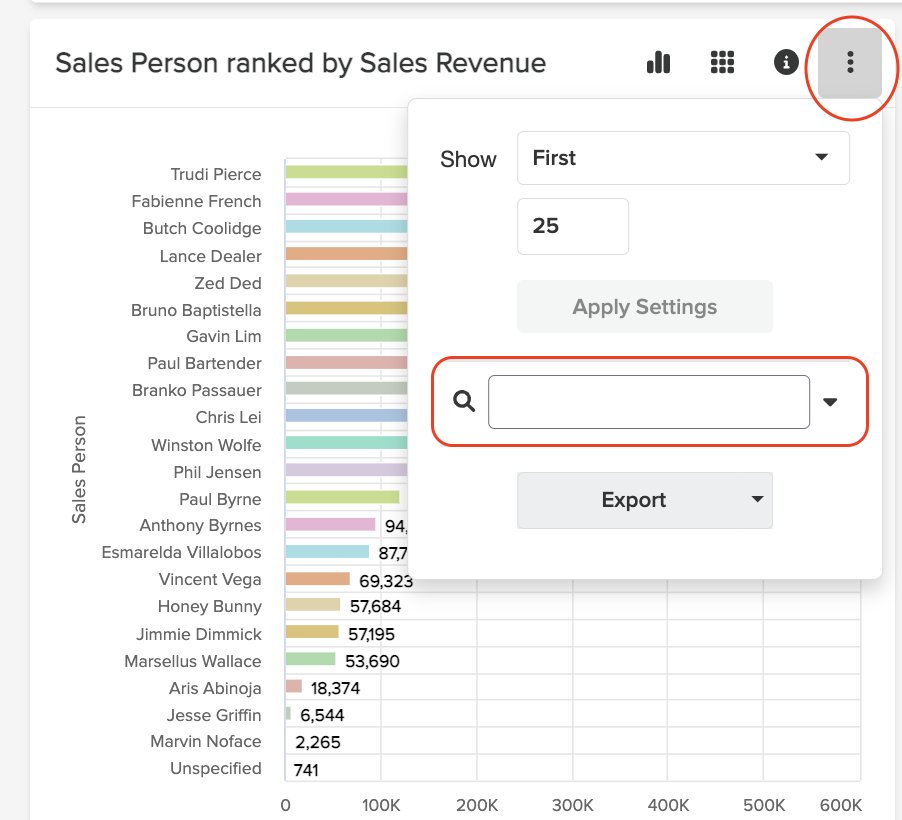This screenshot has height=820, width=902.
Task: Select the number input showing 25
Action: click(x=572, y=226)
